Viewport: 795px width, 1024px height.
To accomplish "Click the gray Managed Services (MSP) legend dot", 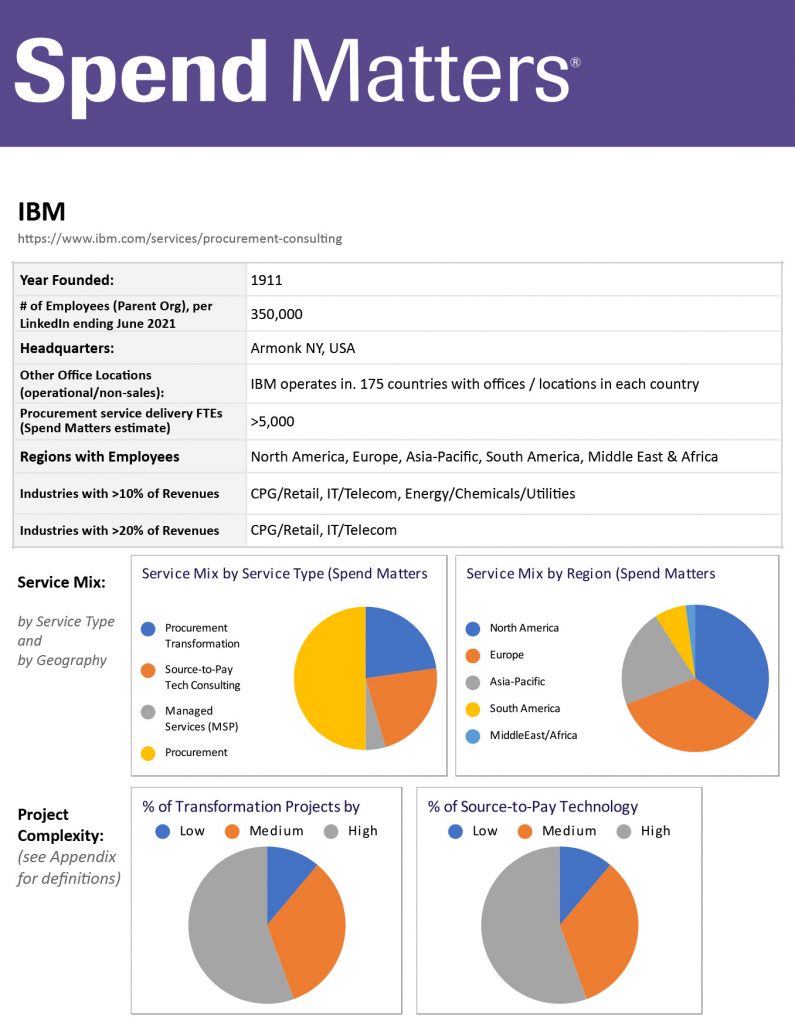I will pyautogui.click(x=148, y=711).
